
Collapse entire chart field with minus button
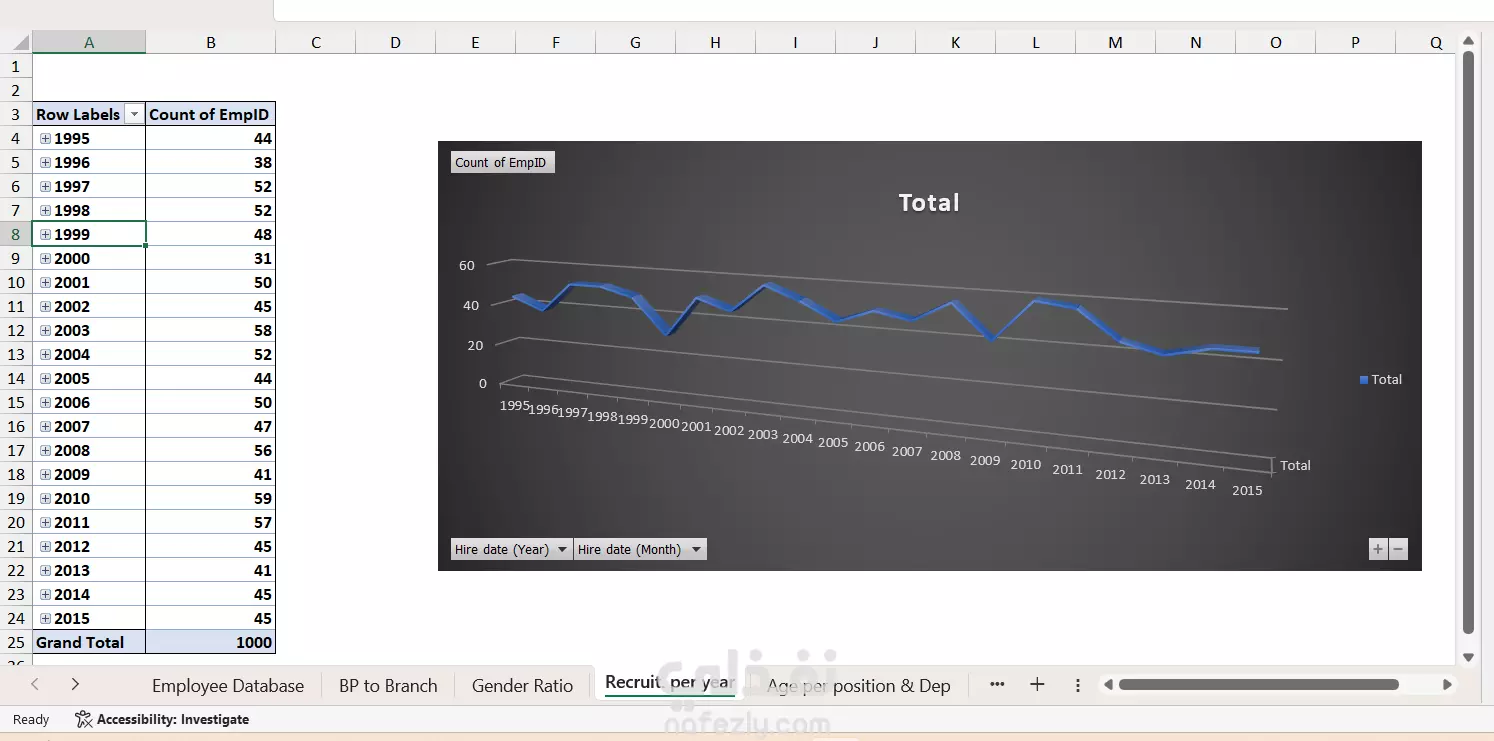(1398, 549)
